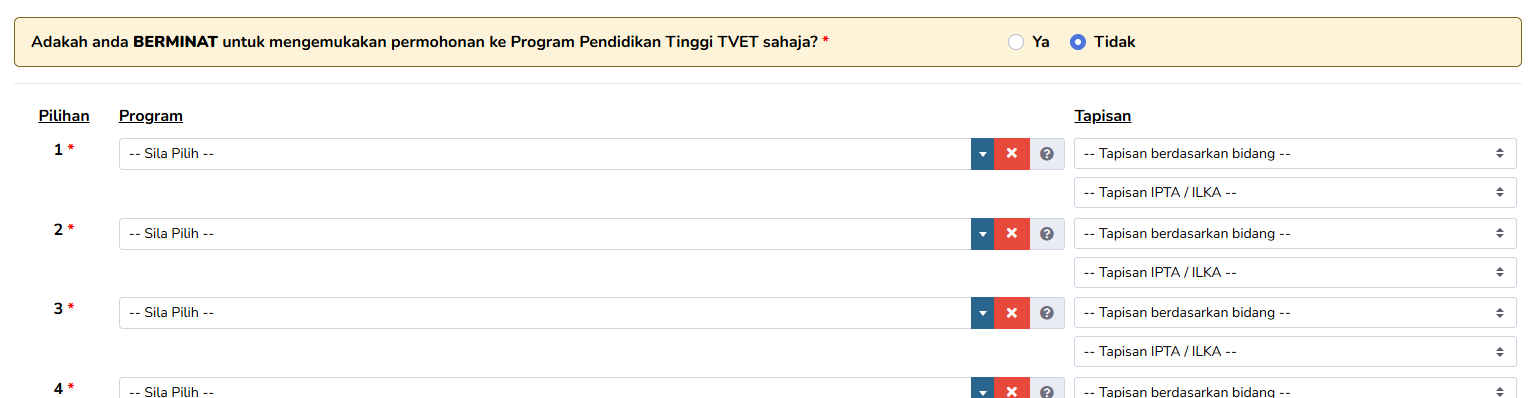This screenshot has width=1540, height=398.
Task: Open Tapisan berdasarkan bidang filter for choice 3
Action: (1295, 312)
